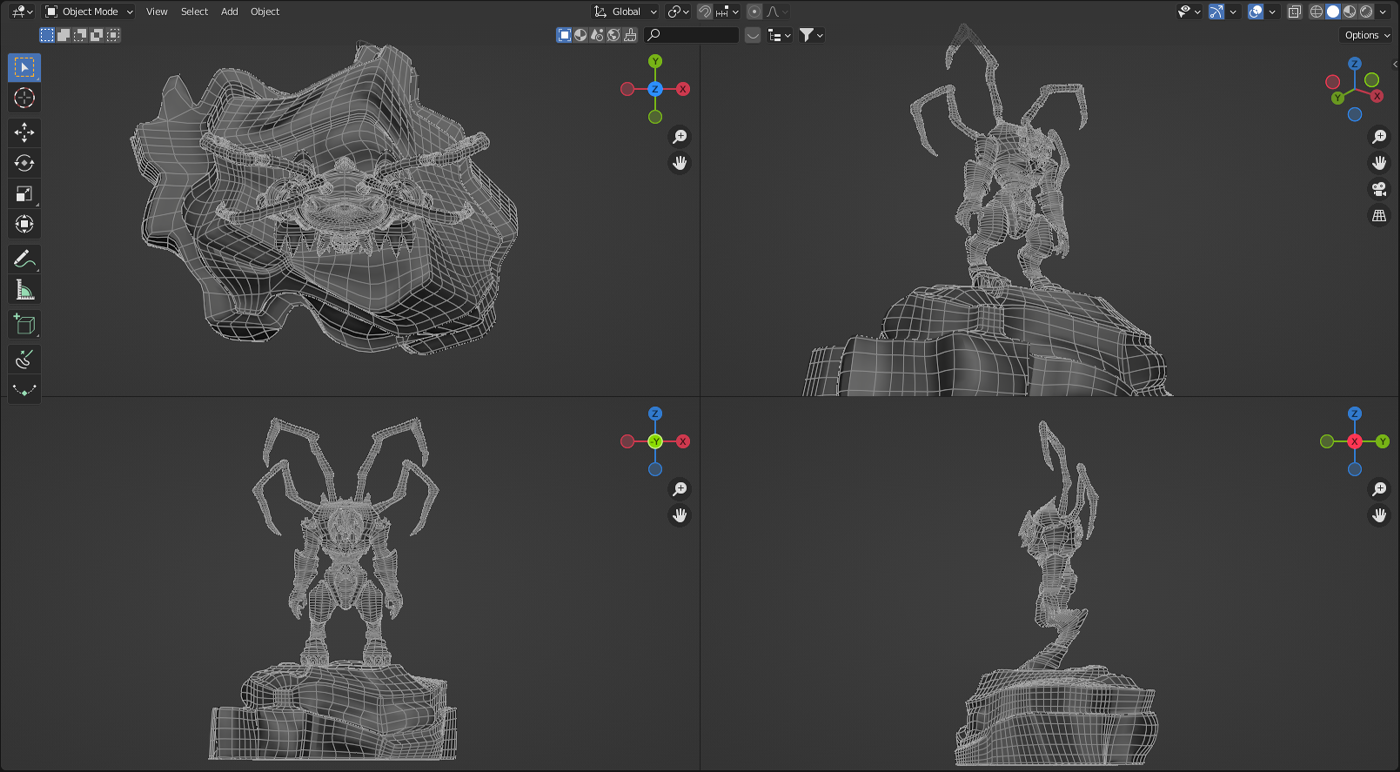Click the pan hand icon in bottom-right viewport
The height and width of the screenshot is (772, 1400).
tap(1379, 515)
